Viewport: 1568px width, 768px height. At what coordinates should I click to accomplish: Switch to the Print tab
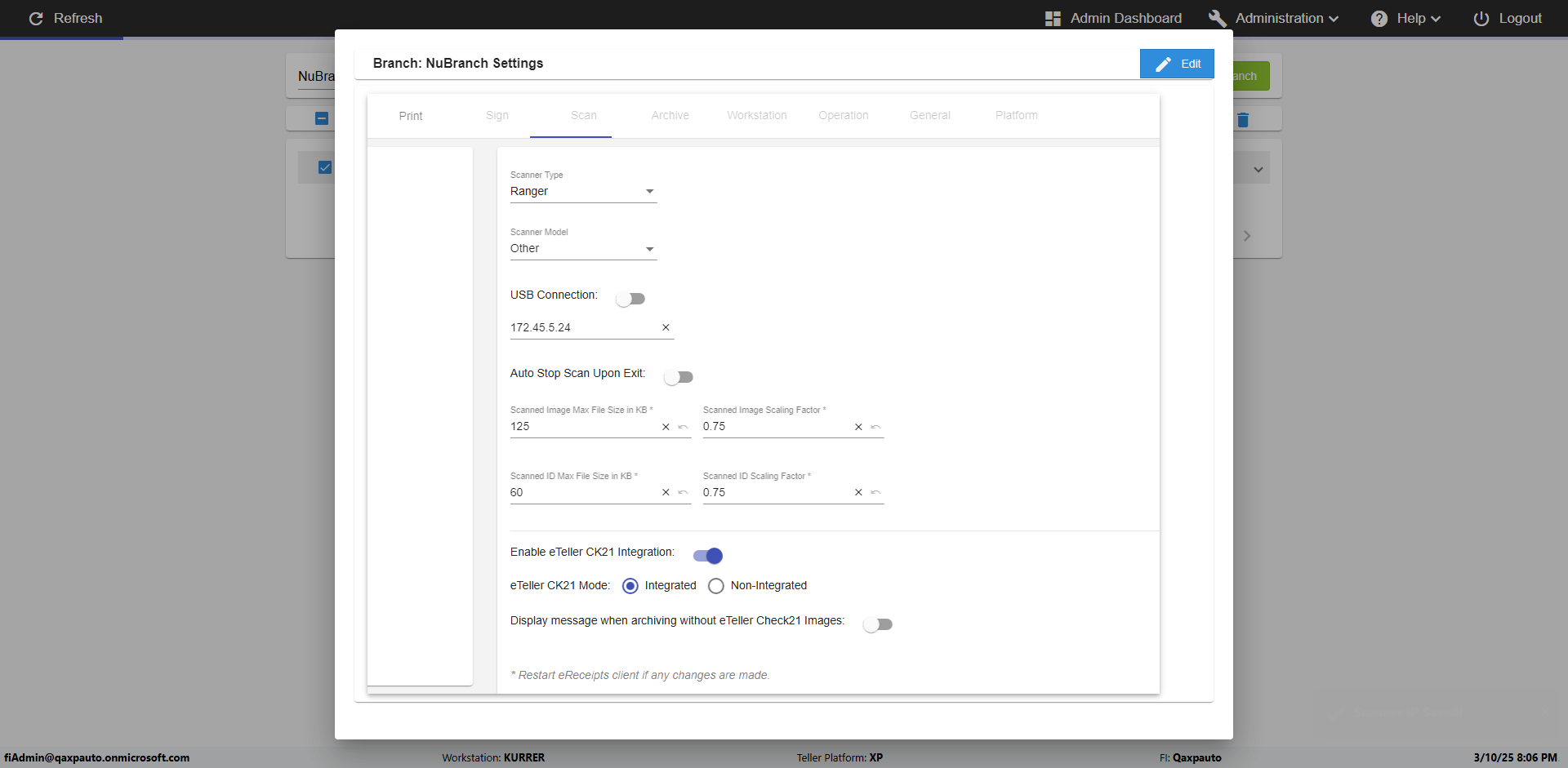point(411,116)
